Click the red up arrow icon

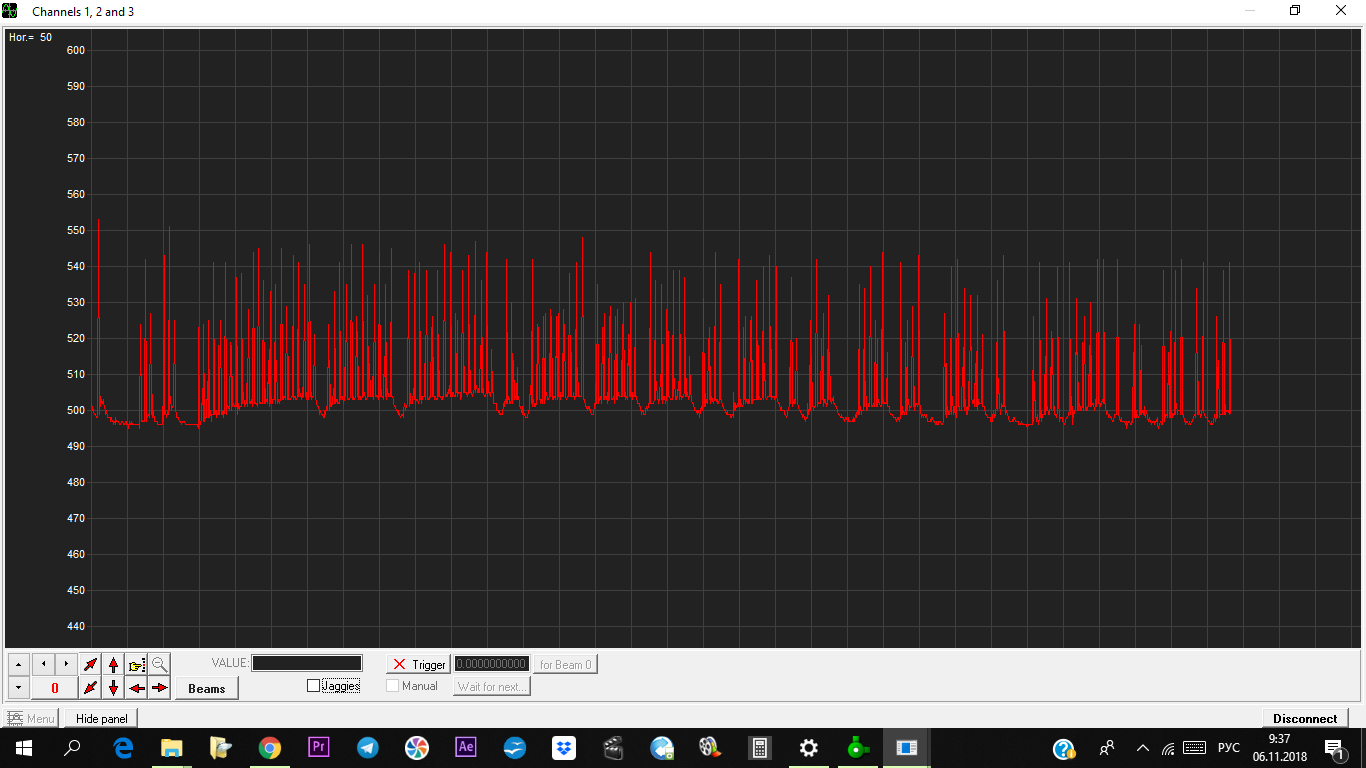point(113,665)
